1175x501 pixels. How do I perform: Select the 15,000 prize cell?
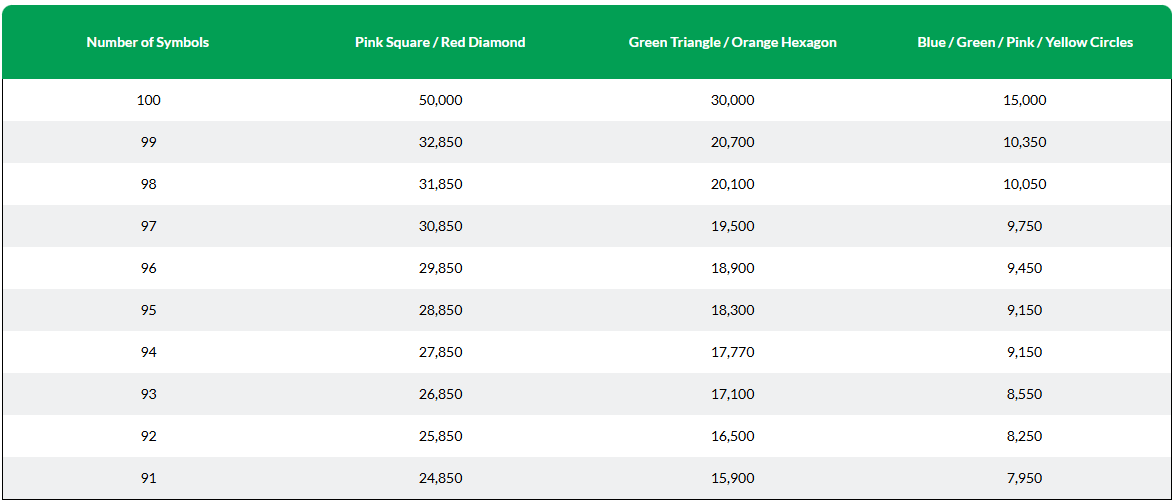pos(1024,100)
